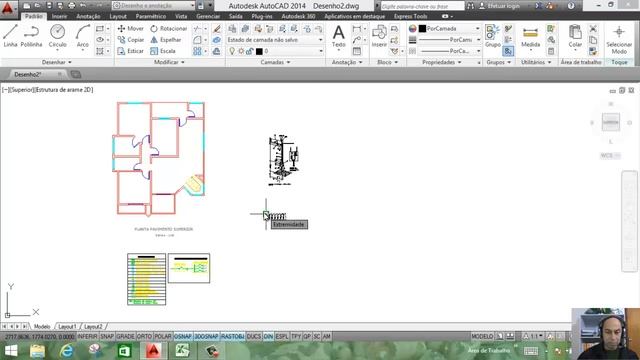Click the MODELO space button
The width and height of the screenshot is (640, 360).
(x=482, y=336)
